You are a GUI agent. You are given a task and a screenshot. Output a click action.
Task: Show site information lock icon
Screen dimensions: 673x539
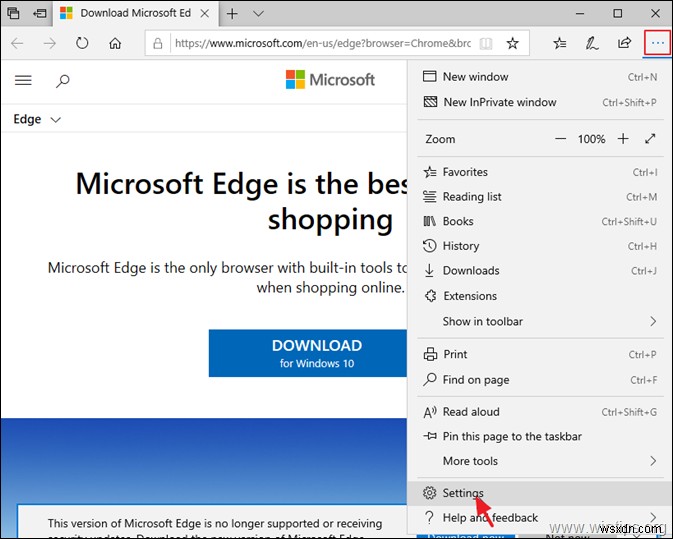click(x=158, y=43)
